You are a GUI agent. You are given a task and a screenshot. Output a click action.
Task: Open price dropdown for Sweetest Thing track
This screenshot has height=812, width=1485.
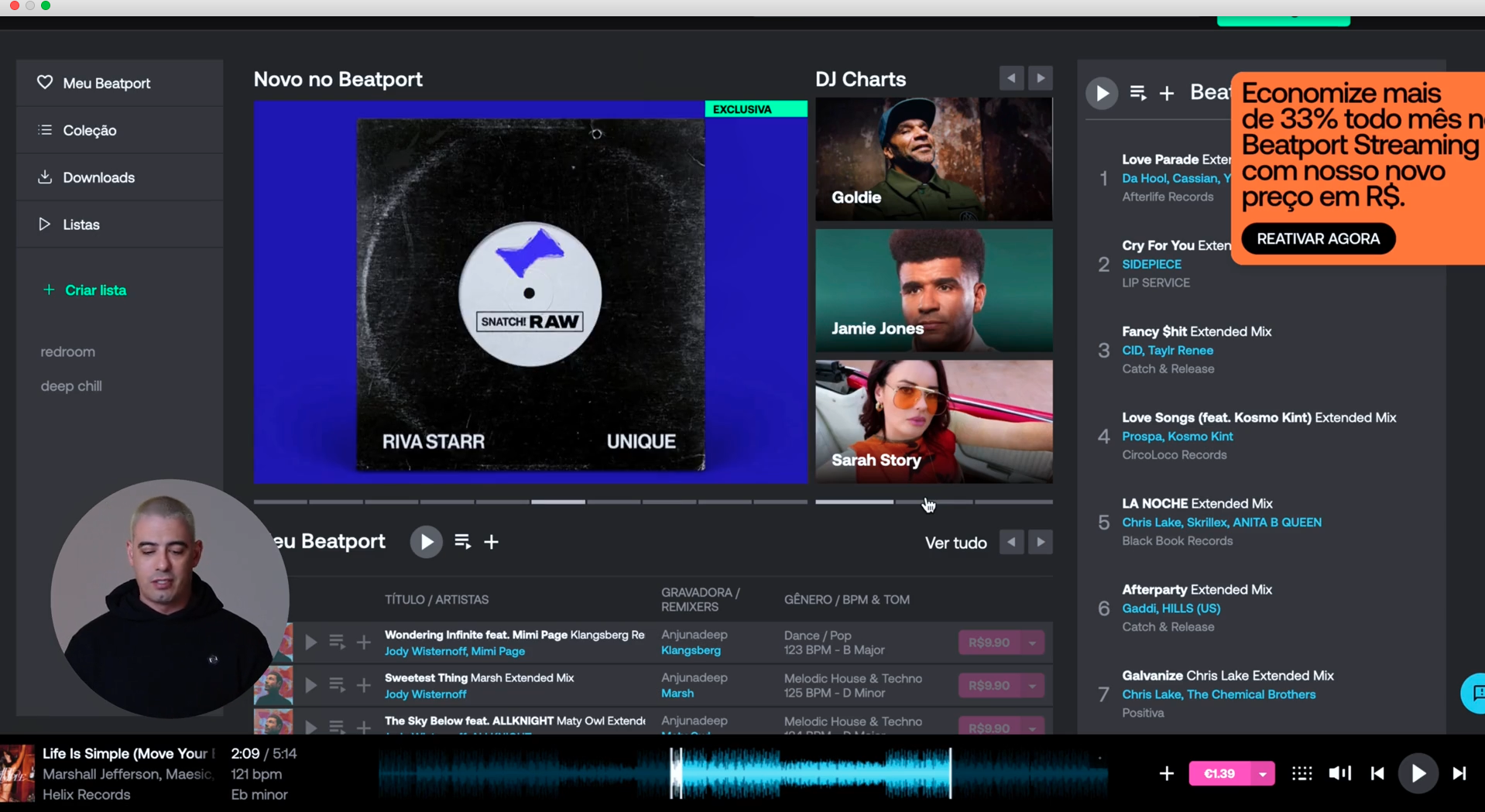(1032, 686)
